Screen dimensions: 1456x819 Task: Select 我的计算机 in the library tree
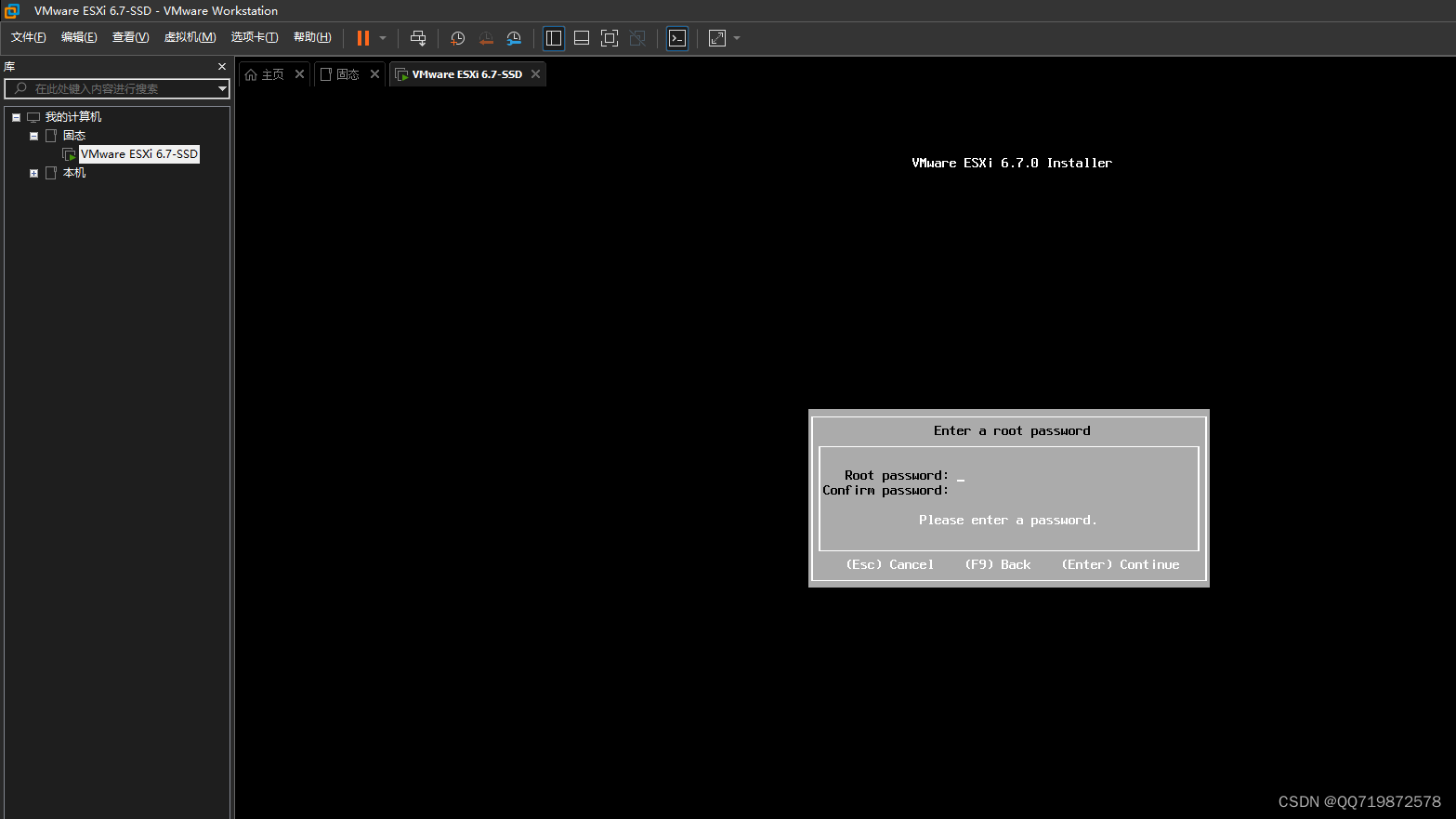[73, 117]
